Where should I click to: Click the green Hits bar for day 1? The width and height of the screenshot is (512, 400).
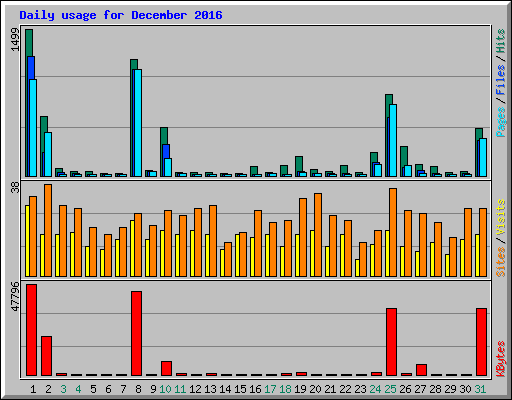pos(29,43)
